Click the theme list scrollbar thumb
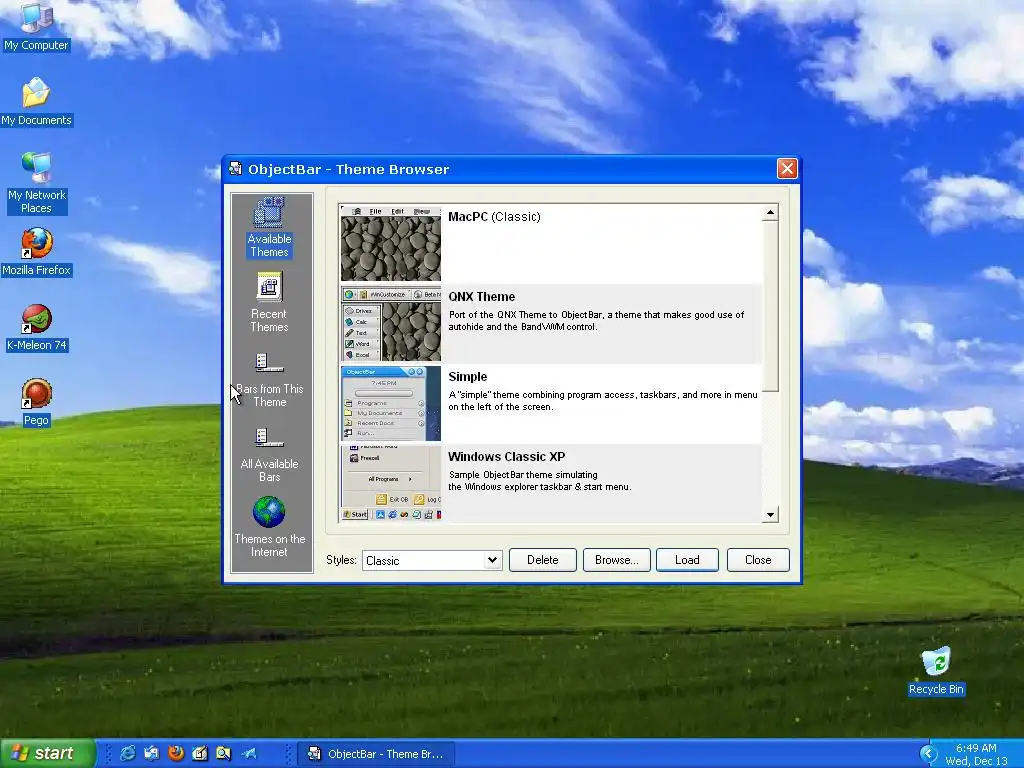The image size is (1024, 768). (770, 306)
